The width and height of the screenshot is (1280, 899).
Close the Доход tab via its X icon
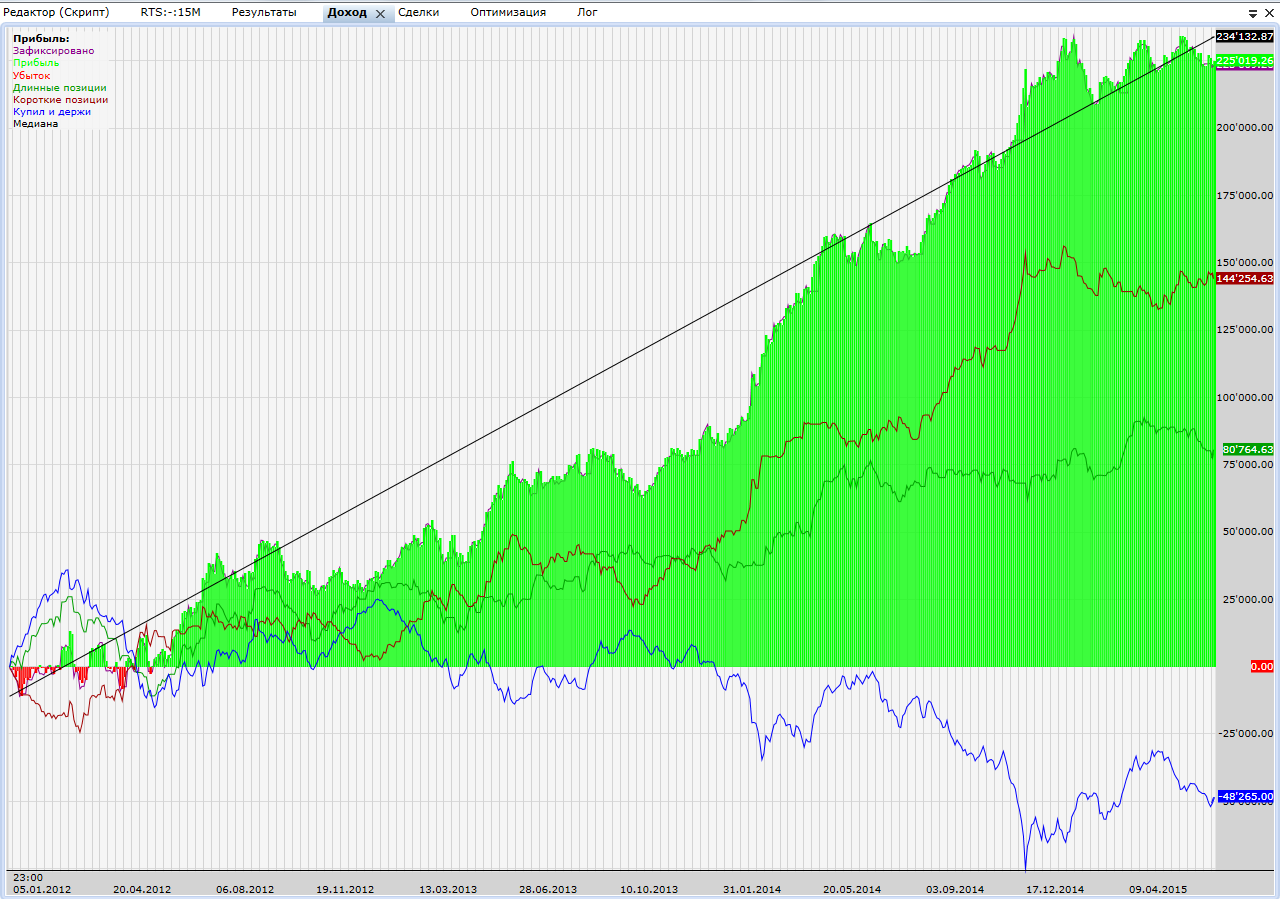pyautogui.click(x=380, y=14)
